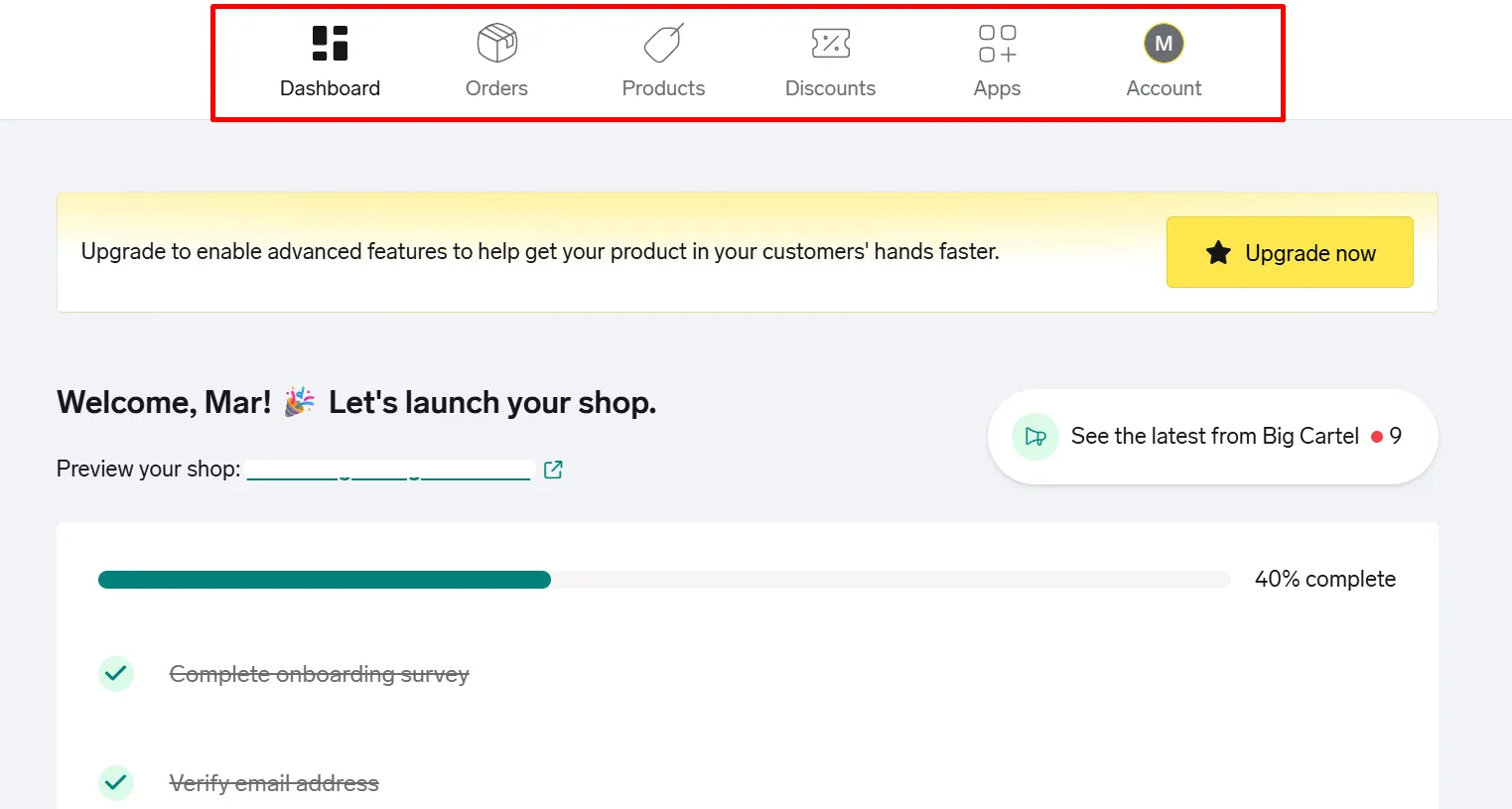
Task: Toggle the onboarding survey checkmark
Action: pos(116,674)
